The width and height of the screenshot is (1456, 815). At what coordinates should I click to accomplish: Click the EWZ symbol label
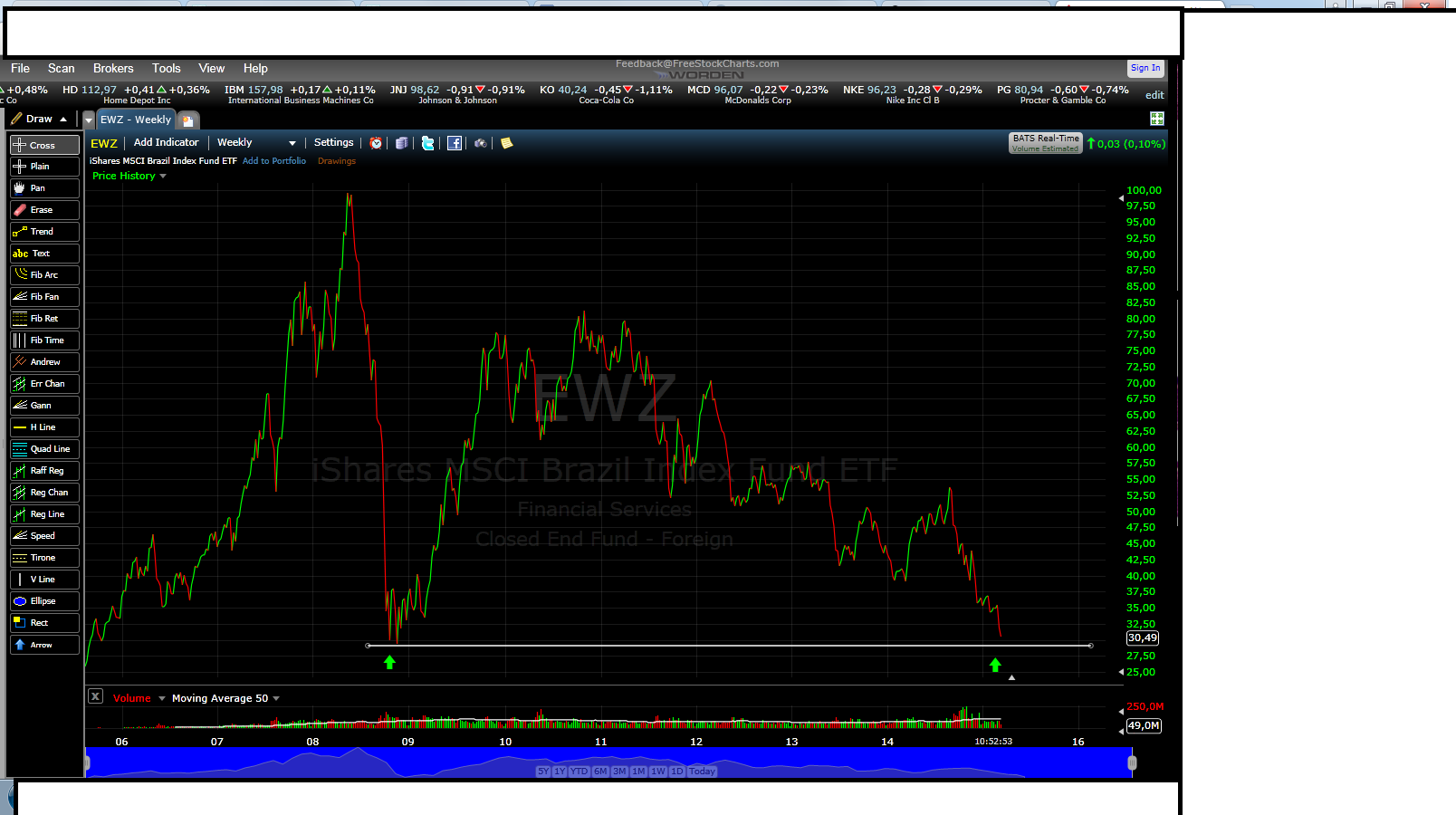(104, 143)
